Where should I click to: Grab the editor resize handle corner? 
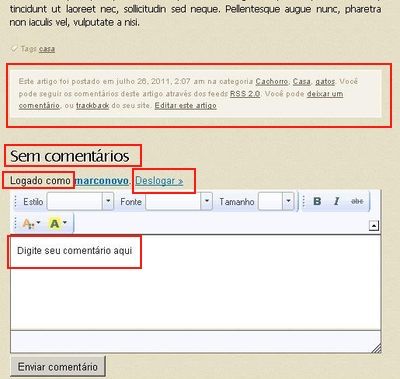(x=376, y=348)
